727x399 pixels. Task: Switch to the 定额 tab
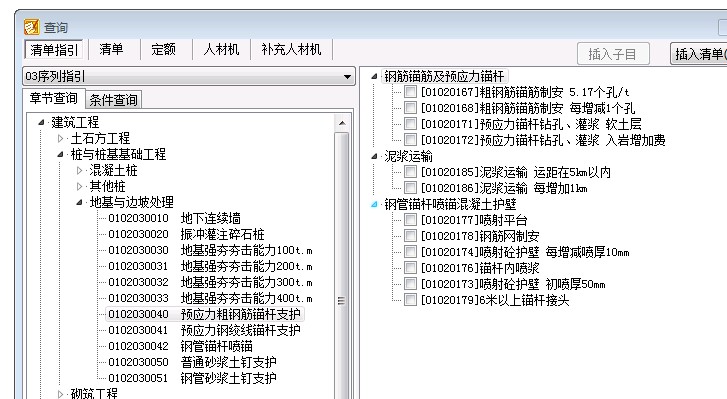point(163,49)
